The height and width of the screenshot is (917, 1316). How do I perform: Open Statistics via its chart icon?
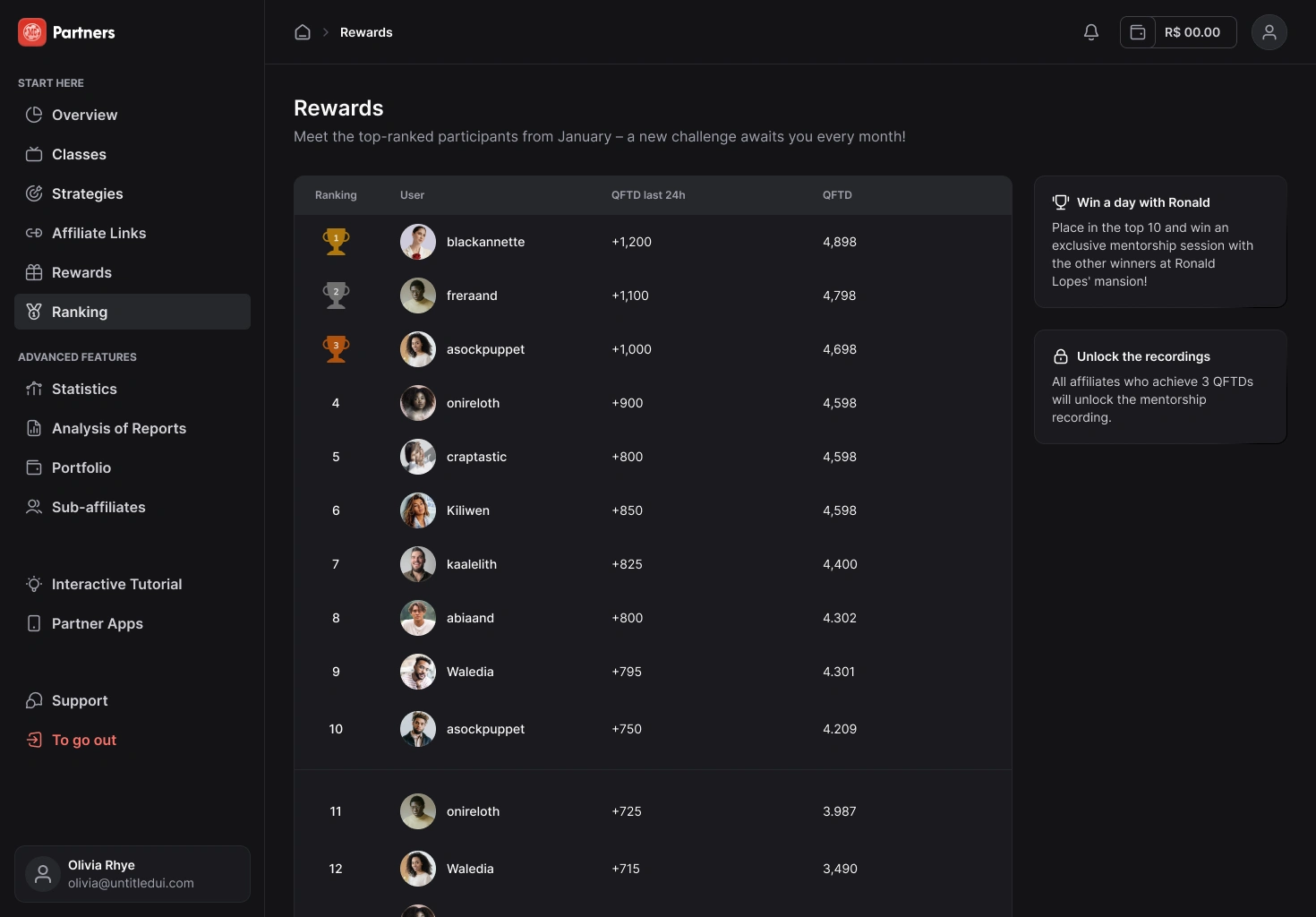click(x=34, y=389)
